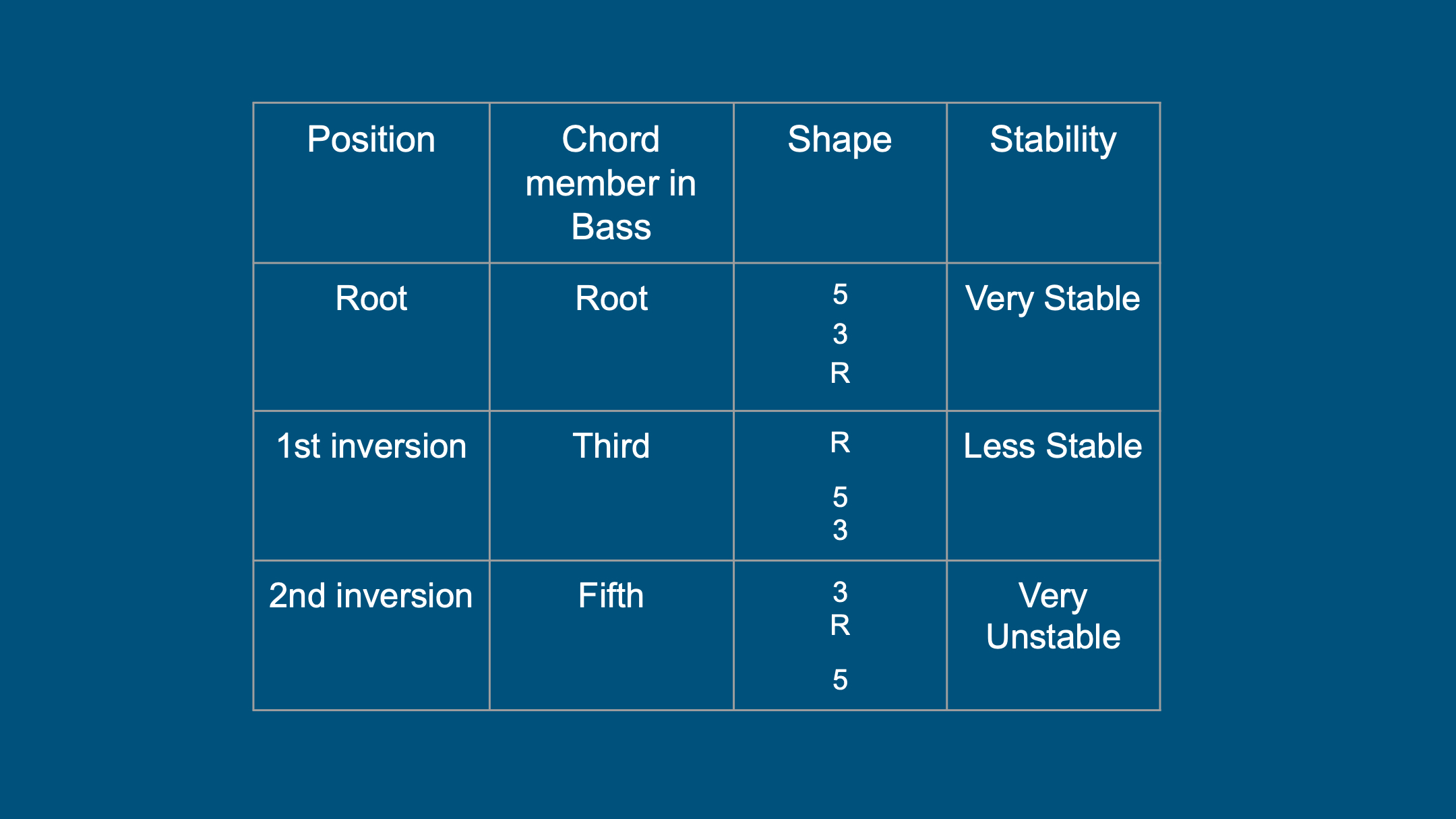This screenshot has width=1456, height=819.
Task: Click the bottom 5 in second inversion shape
Action: (840, 679)
